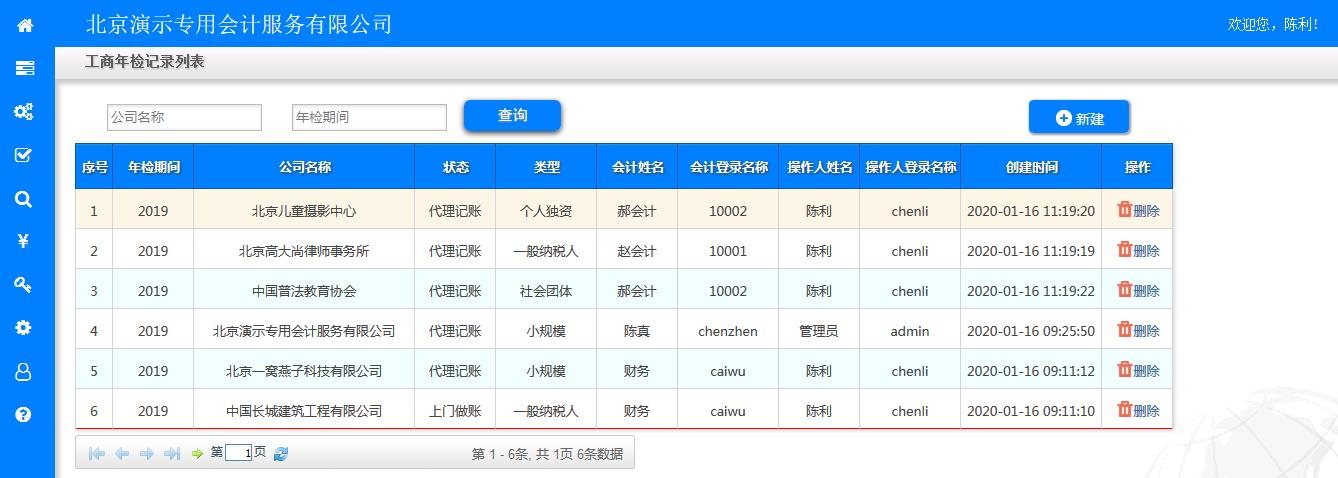Image resolution: width=1338 pixels, height=478 pixels.
Task: Sort by 序号 column header
Action: pyautogui.click(x=94, y=167)
